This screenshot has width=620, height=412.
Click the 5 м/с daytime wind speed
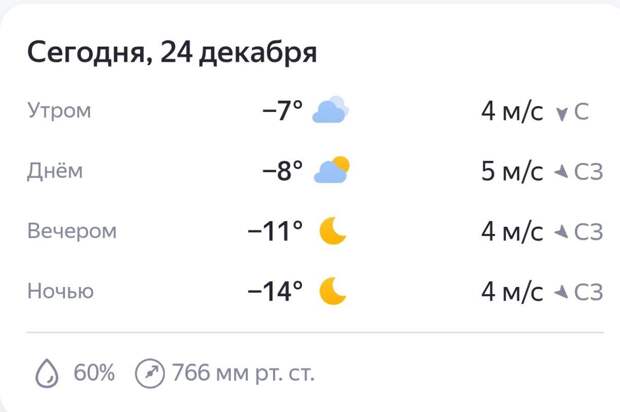pos(512,171)
